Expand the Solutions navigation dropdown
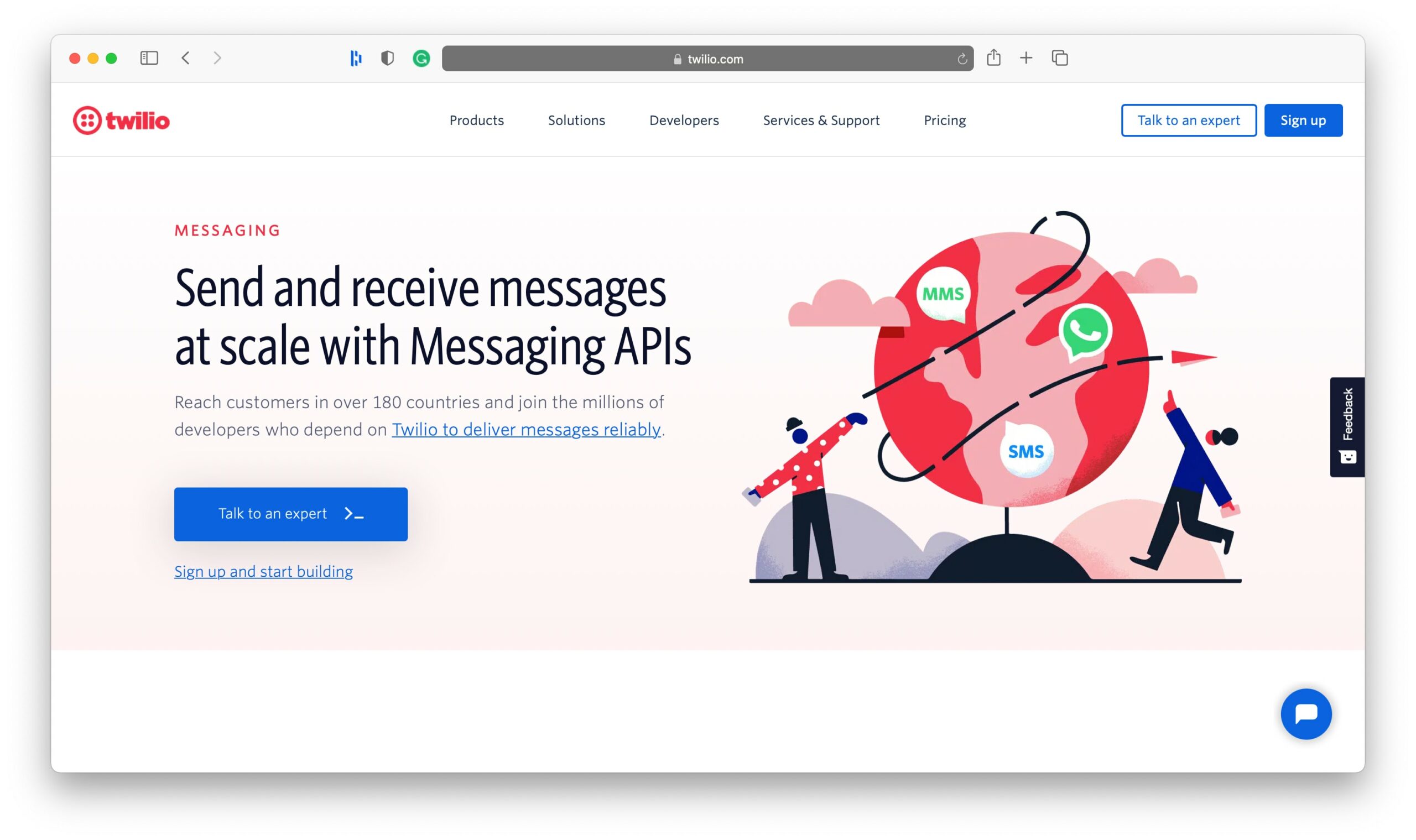Screen dimensions: 1416x840 point(577,120)
